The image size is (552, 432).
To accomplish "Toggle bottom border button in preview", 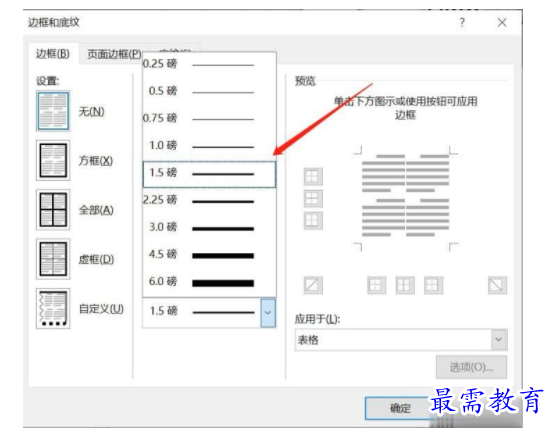I will pos(313,221).
